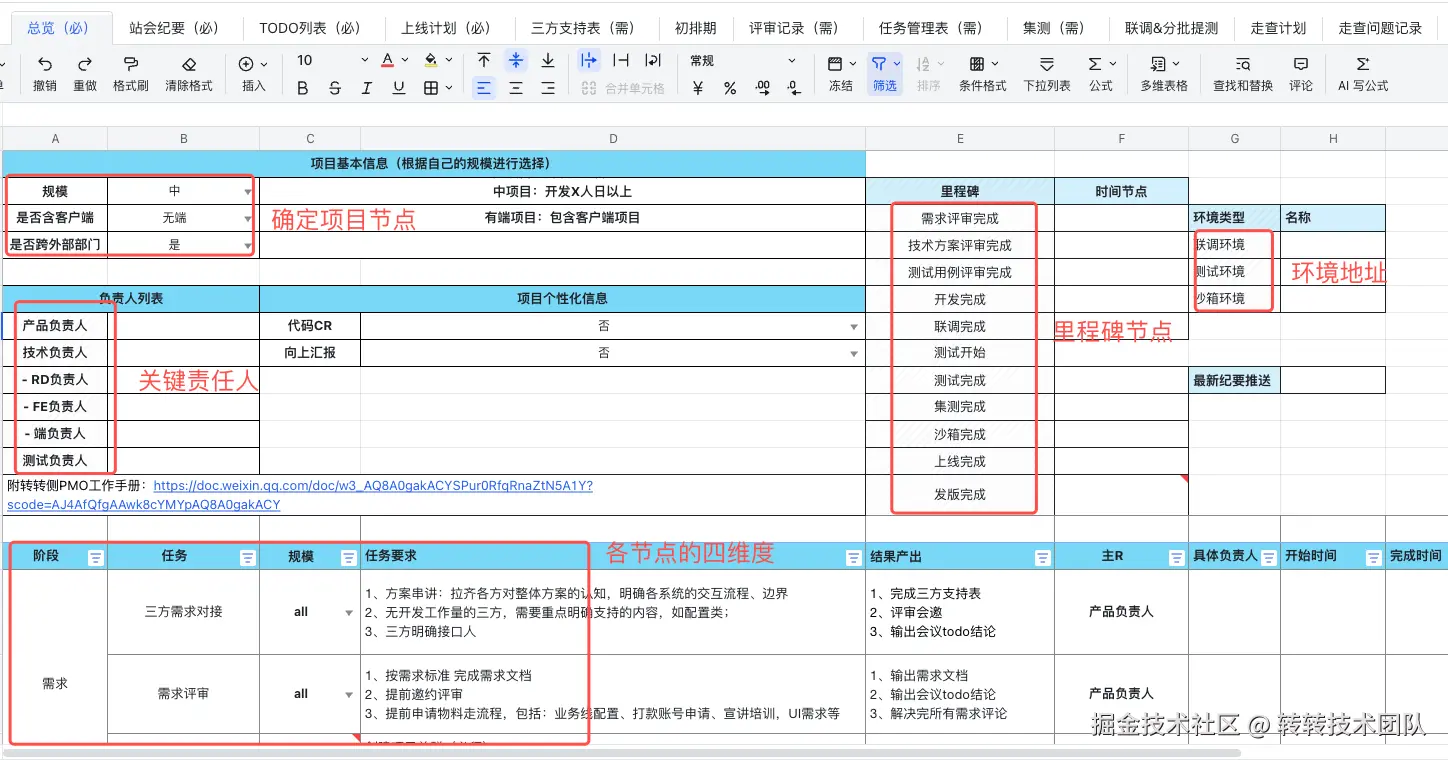Open the all dropdown in 三方需求对接 row
The height and width of the screenshot is (760, 1448).
(349, 612)
